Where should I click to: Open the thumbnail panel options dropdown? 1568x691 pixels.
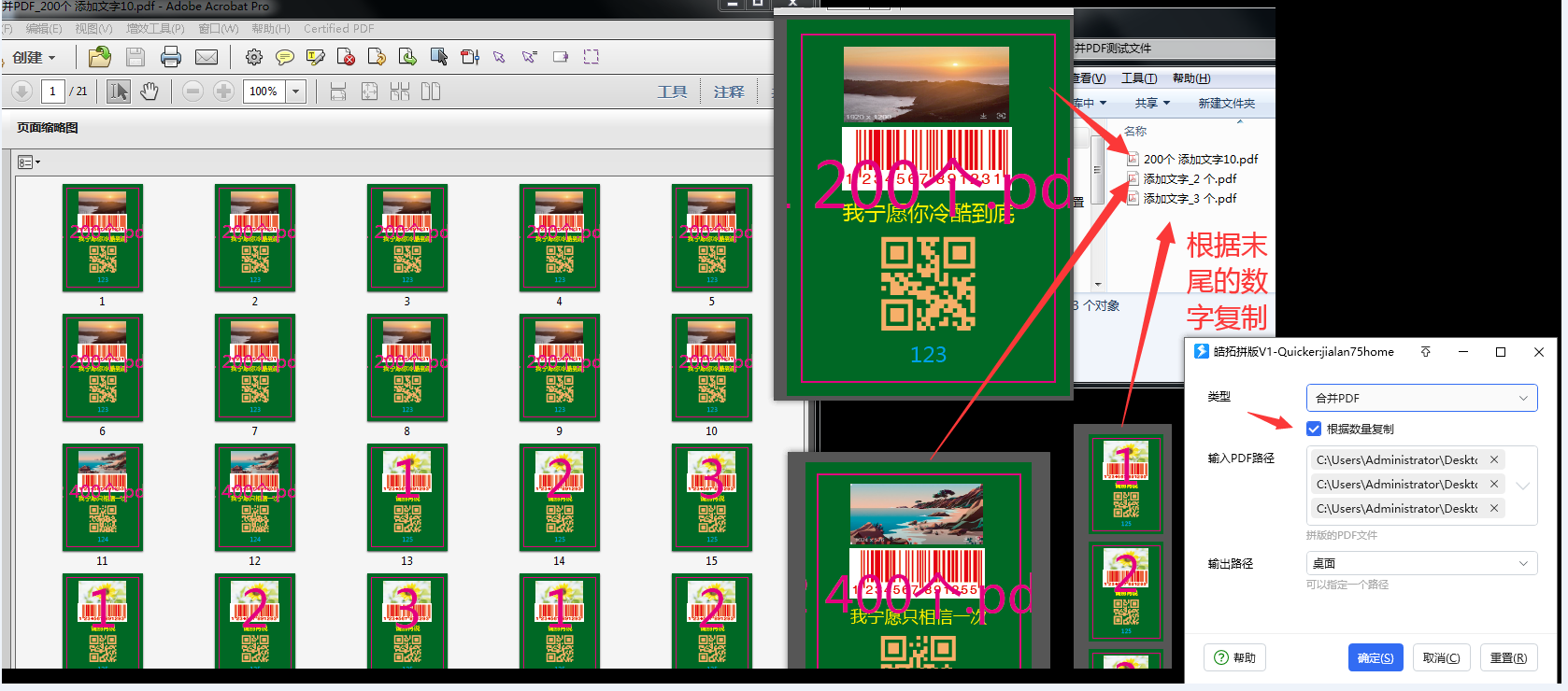tap(29, 162)
